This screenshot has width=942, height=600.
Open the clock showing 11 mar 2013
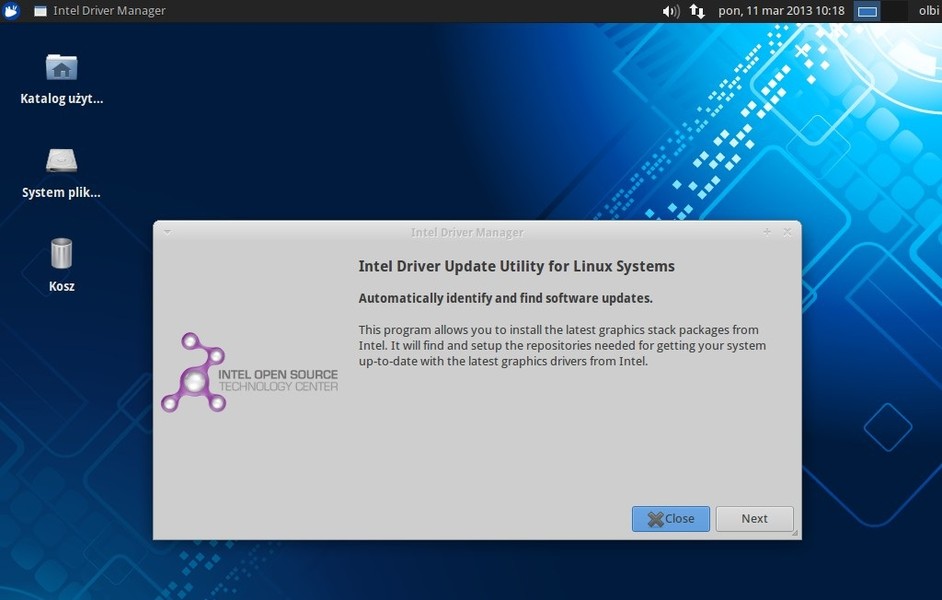pyautogui.click(x=781, y=11)
